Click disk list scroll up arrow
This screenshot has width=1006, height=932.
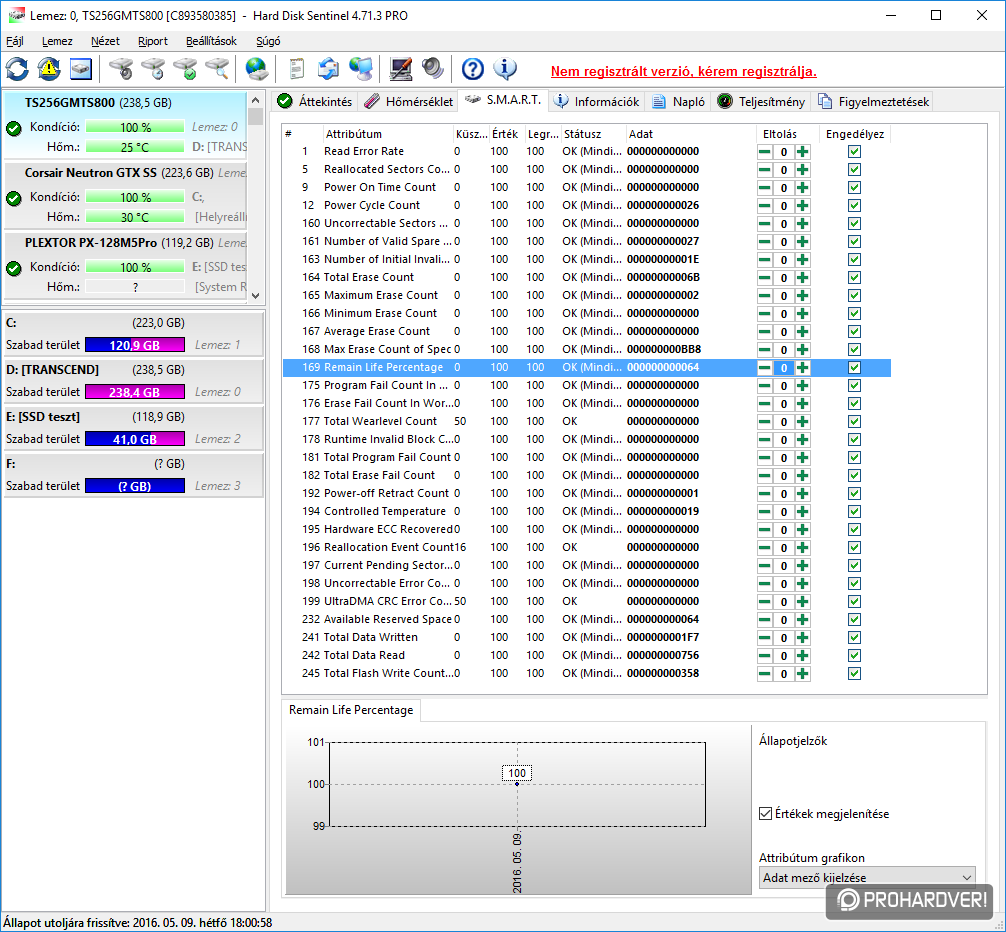[x=255, y=100]
